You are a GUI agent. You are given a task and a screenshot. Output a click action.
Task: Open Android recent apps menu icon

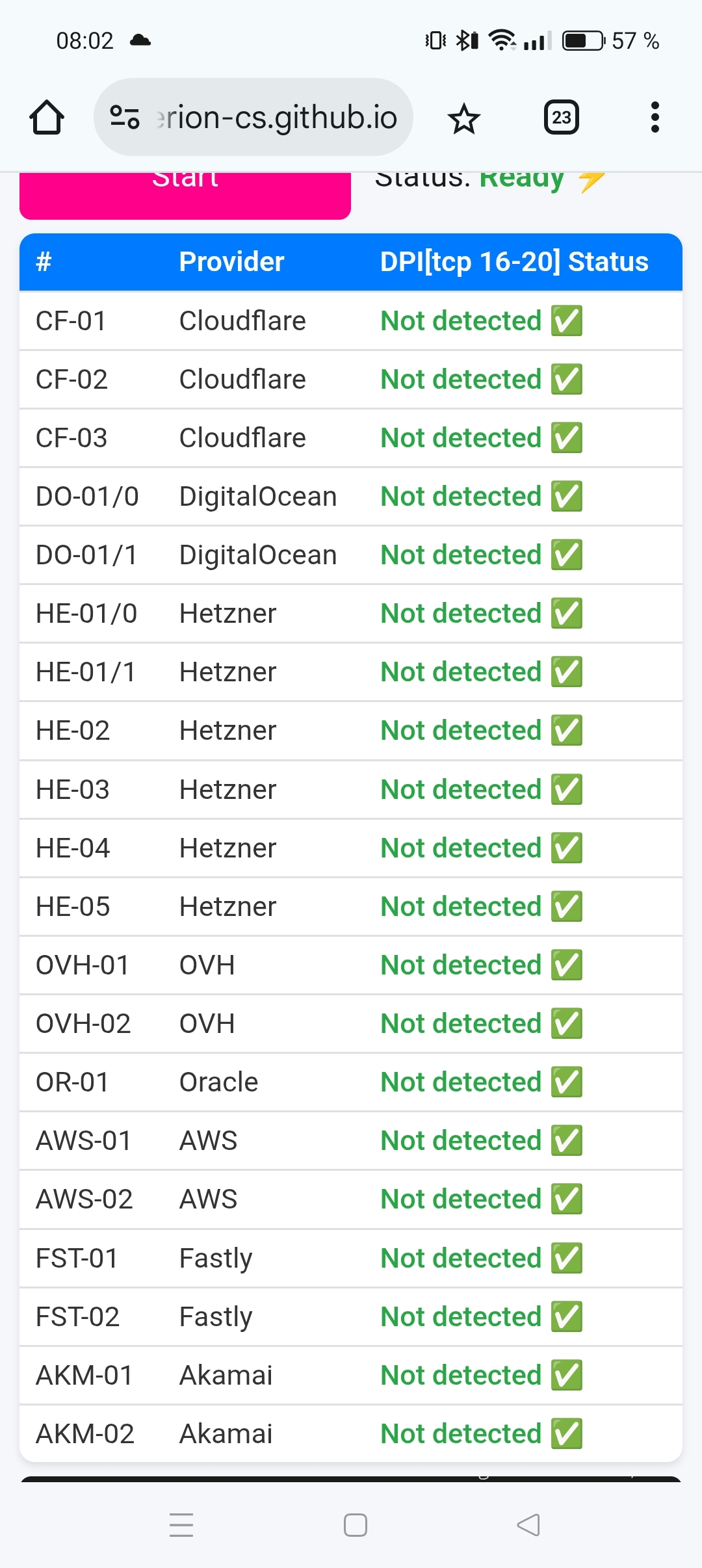tap(181, 1524)
